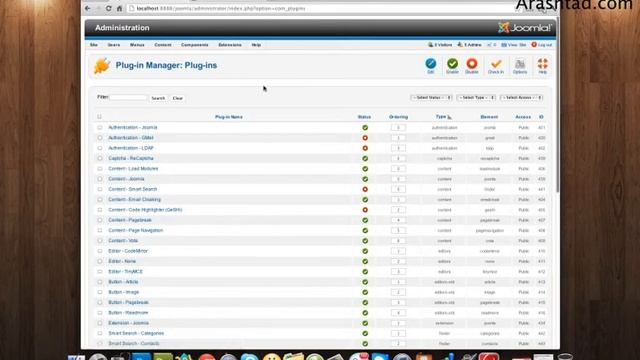Toggle status icon of Editor - TinyMCE
The height and width of the screenshot is (360, 640).
click(365, 271)
